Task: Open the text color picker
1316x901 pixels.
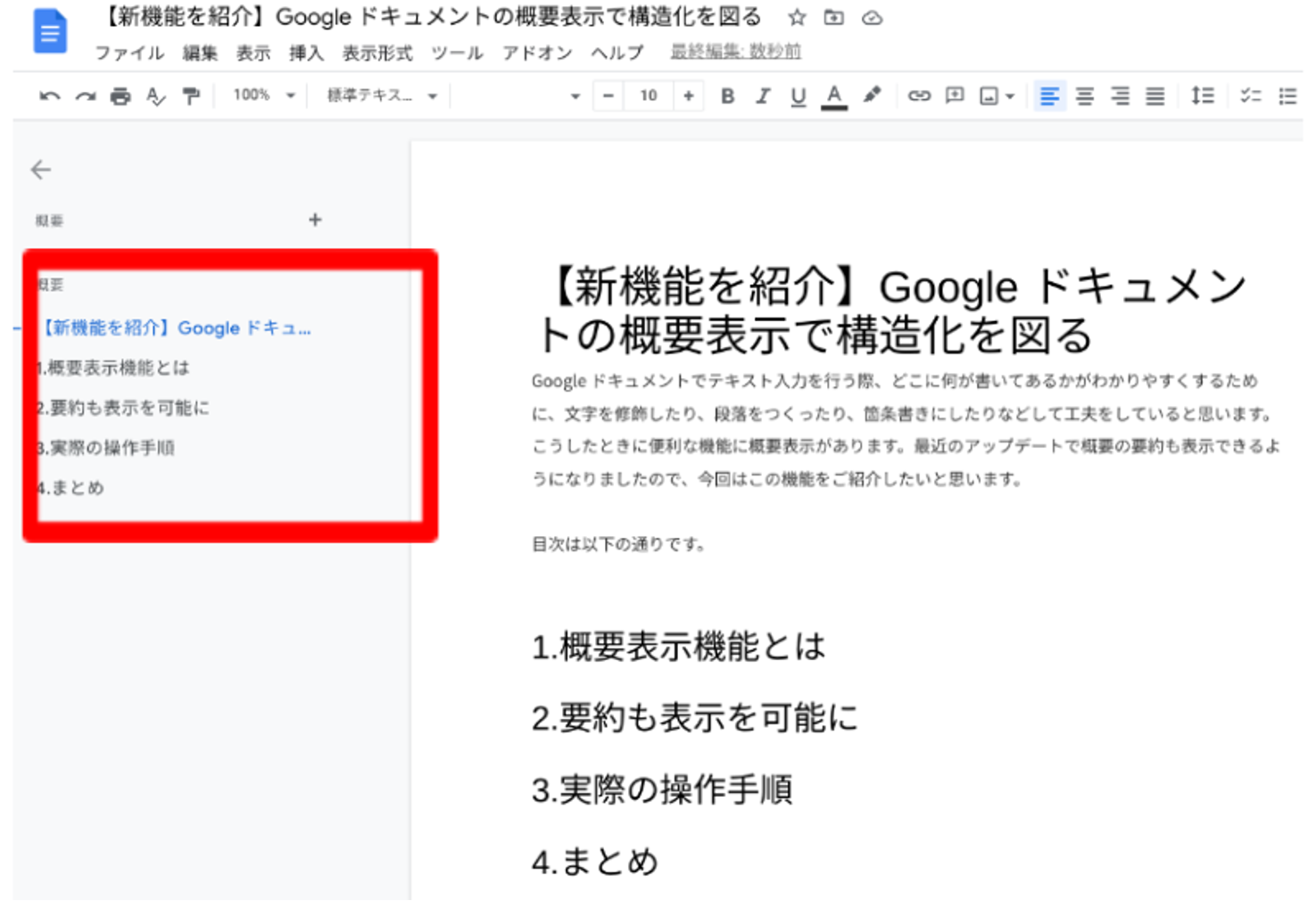Action: click(834, 96)
